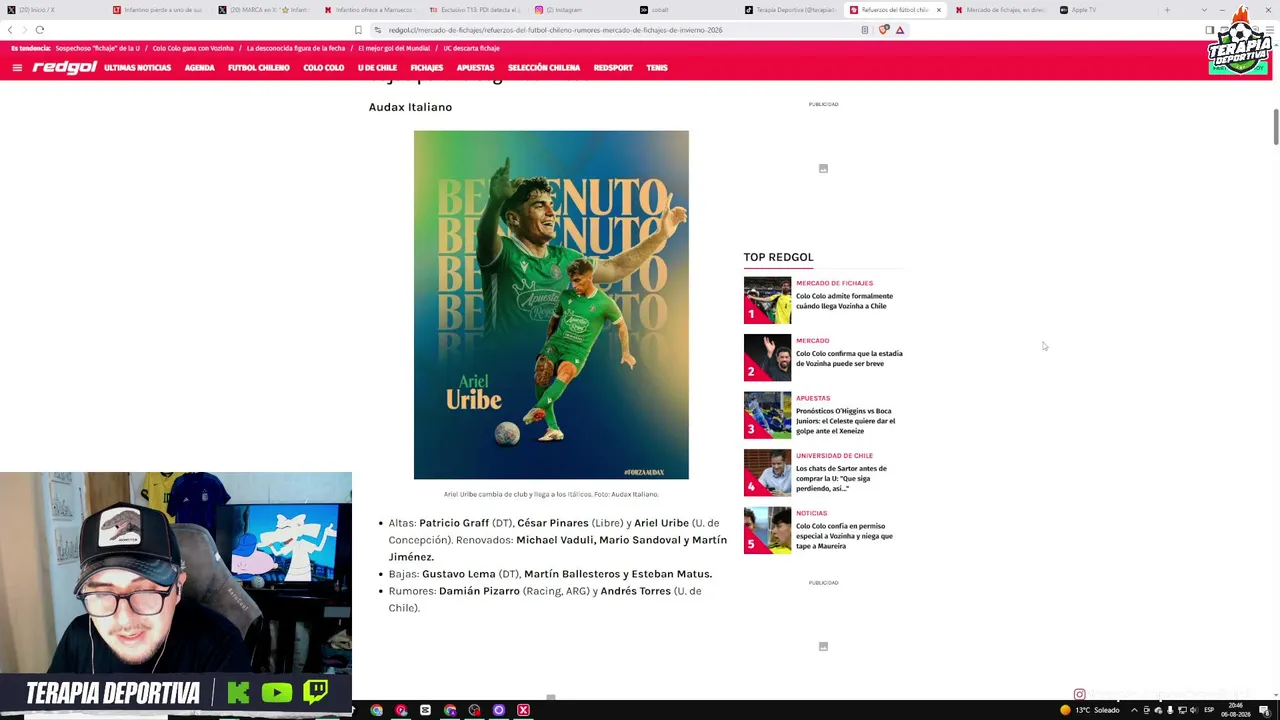Open TENIS section
The image size is (1280, 720).
(657, 68)
